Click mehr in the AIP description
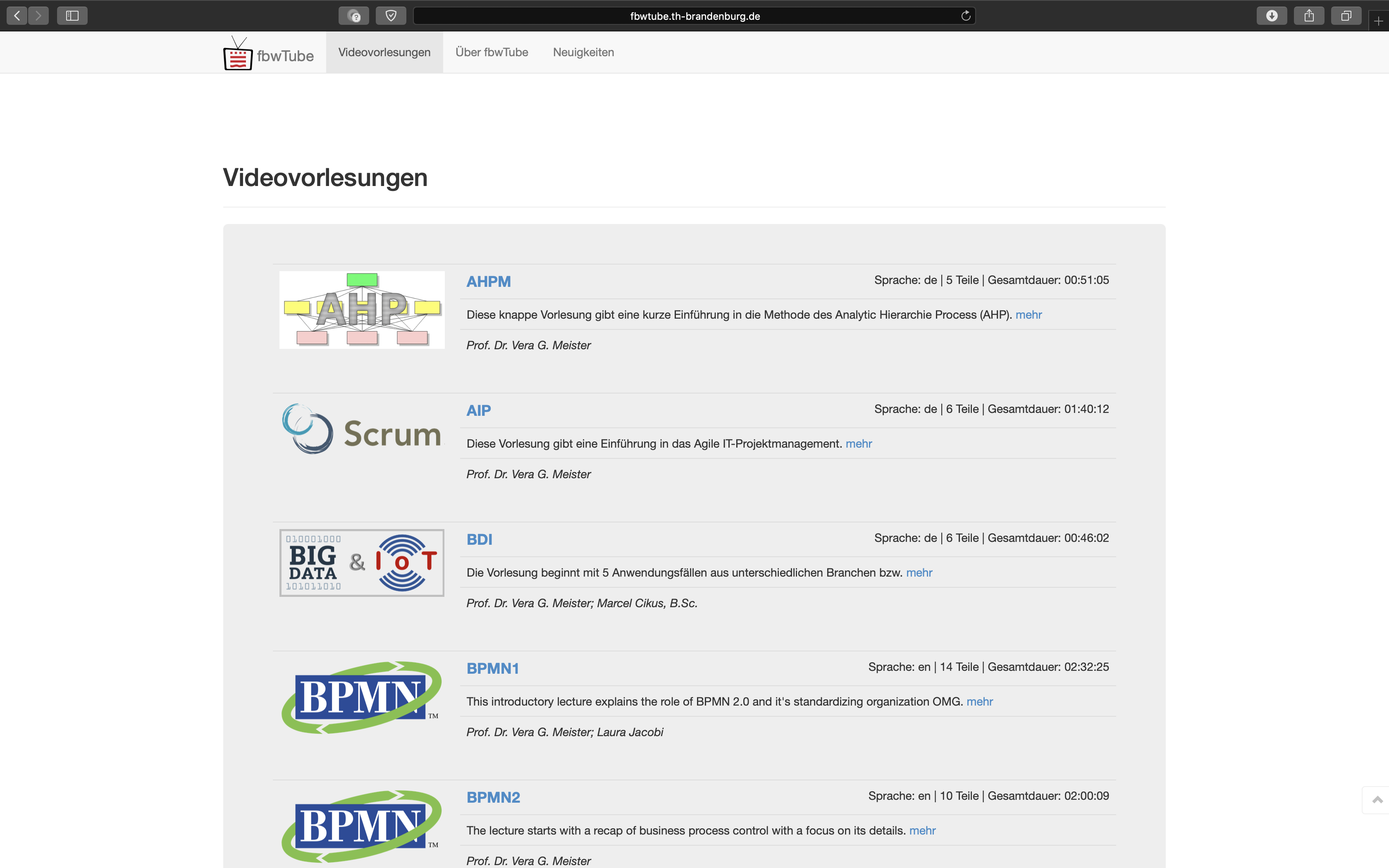The image size is (1389, 868). pyautogui.click(x=859, y=444)
